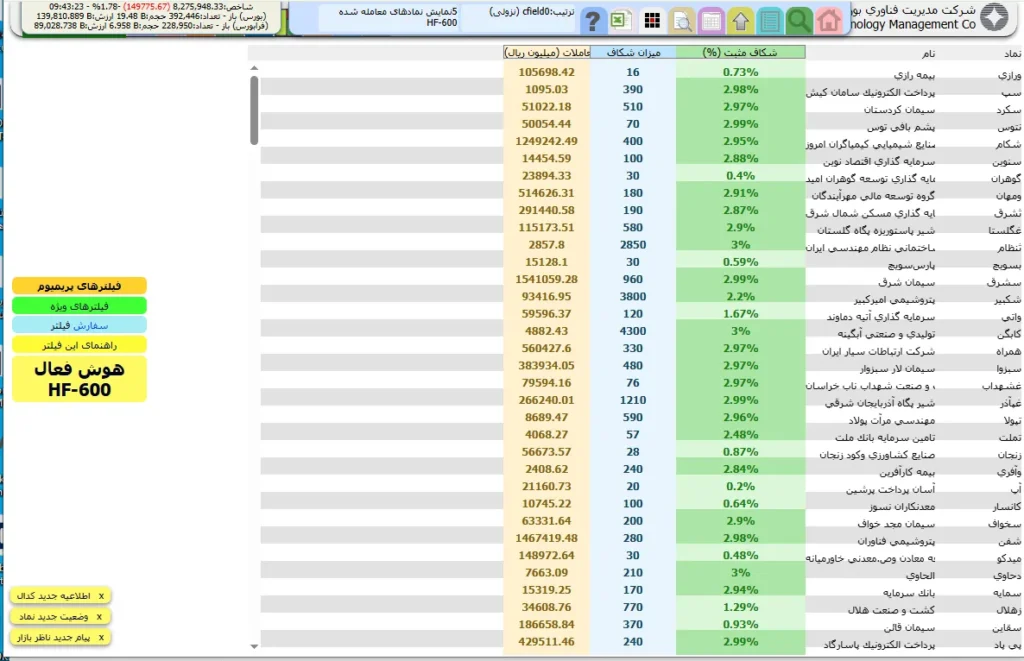Close the وضعیت جدید نماد notification
Image resolution: width=1024 pixels, height=661 pixels.
99,617
